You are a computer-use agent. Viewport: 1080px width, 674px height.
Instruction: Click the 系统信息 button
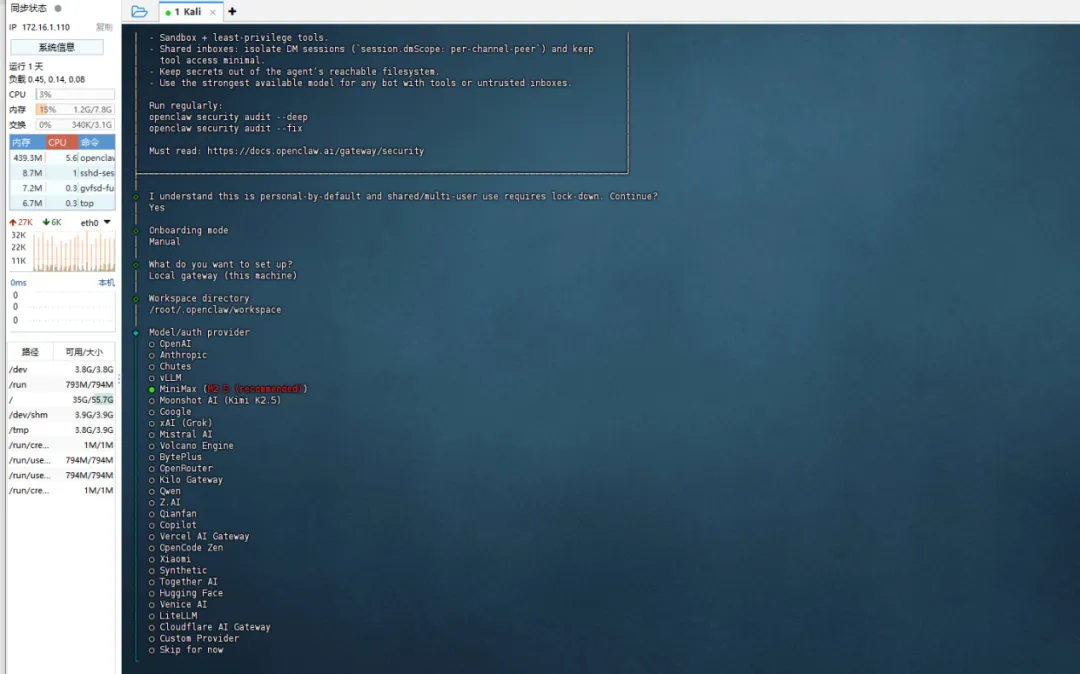56,47
